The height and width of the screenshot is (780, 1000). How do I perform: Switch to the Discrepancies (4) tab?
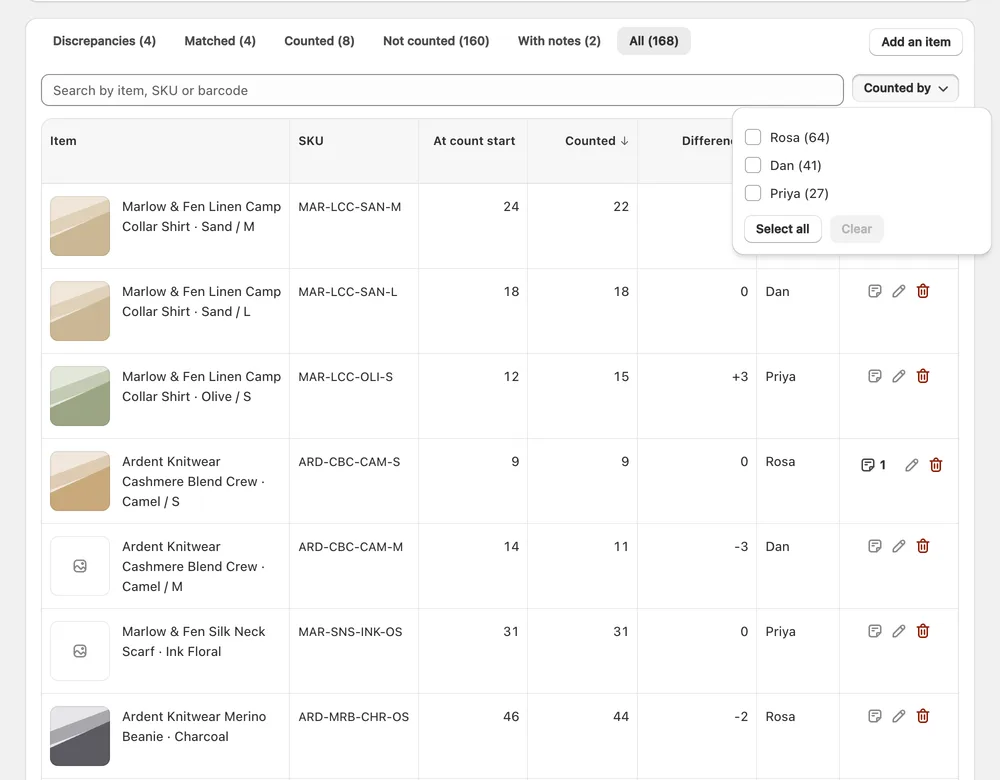coord(104,41)
